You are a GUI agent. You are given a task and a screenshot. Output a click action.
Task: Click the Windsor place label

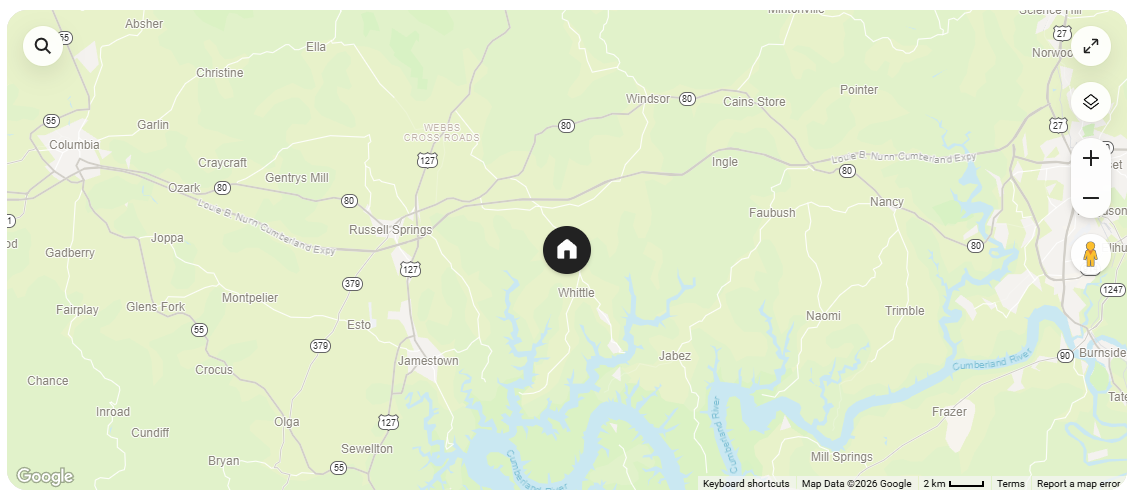(x=648, y=99)
